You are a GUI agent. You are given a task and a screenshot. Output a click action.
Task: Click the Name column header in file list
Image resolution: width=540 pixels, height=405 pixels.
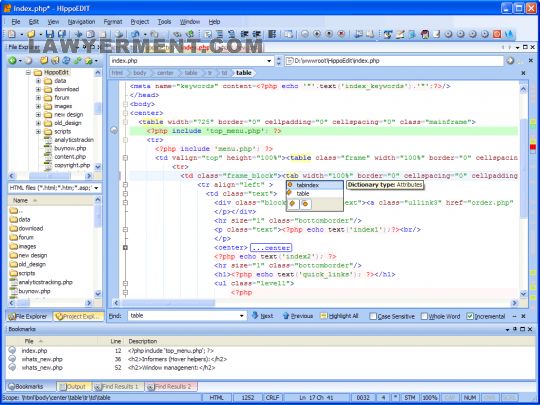[50, 200]
